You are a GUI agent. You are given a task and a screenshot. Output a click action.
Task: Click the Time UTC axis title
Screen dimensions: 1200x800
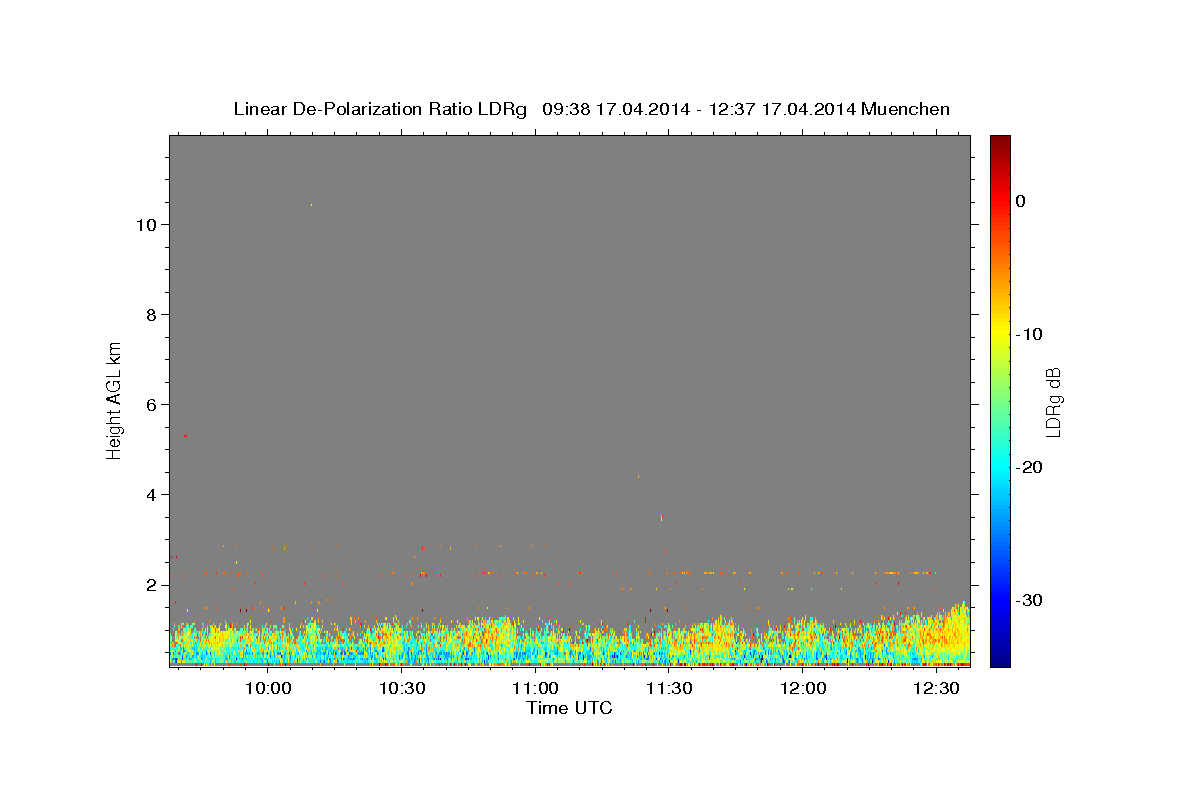click(x=569, y=708)
